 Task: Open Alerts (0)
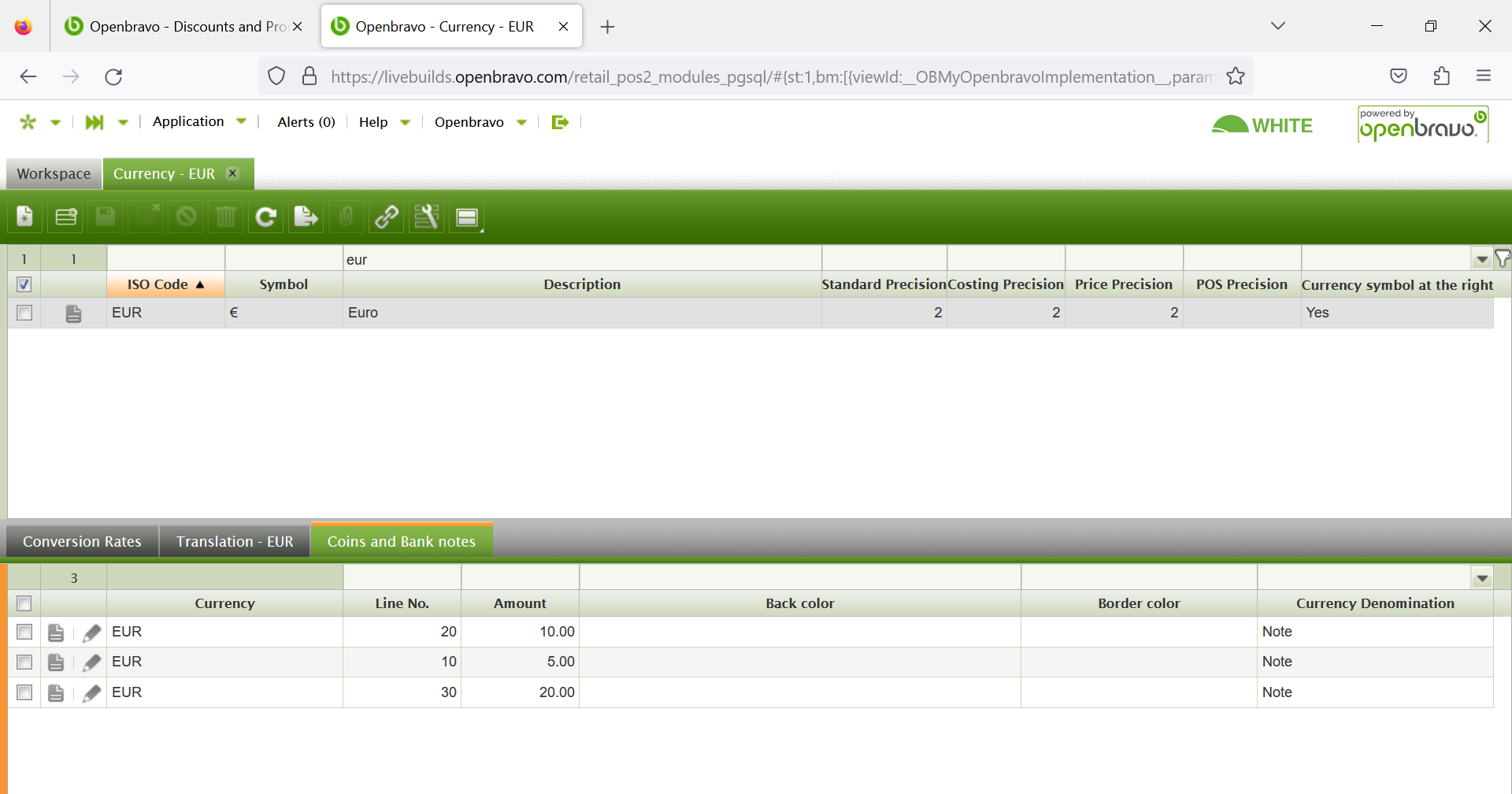coord(306,122)
